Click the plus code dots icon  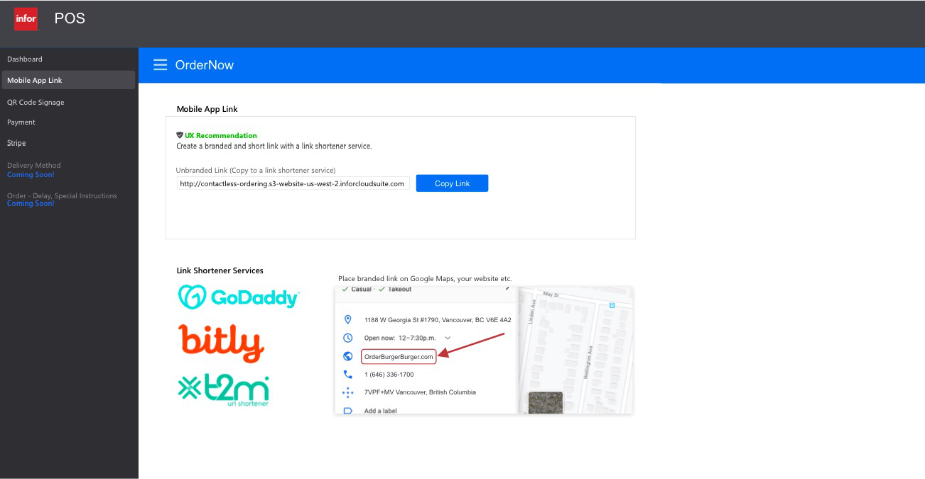tap(348, 392)
